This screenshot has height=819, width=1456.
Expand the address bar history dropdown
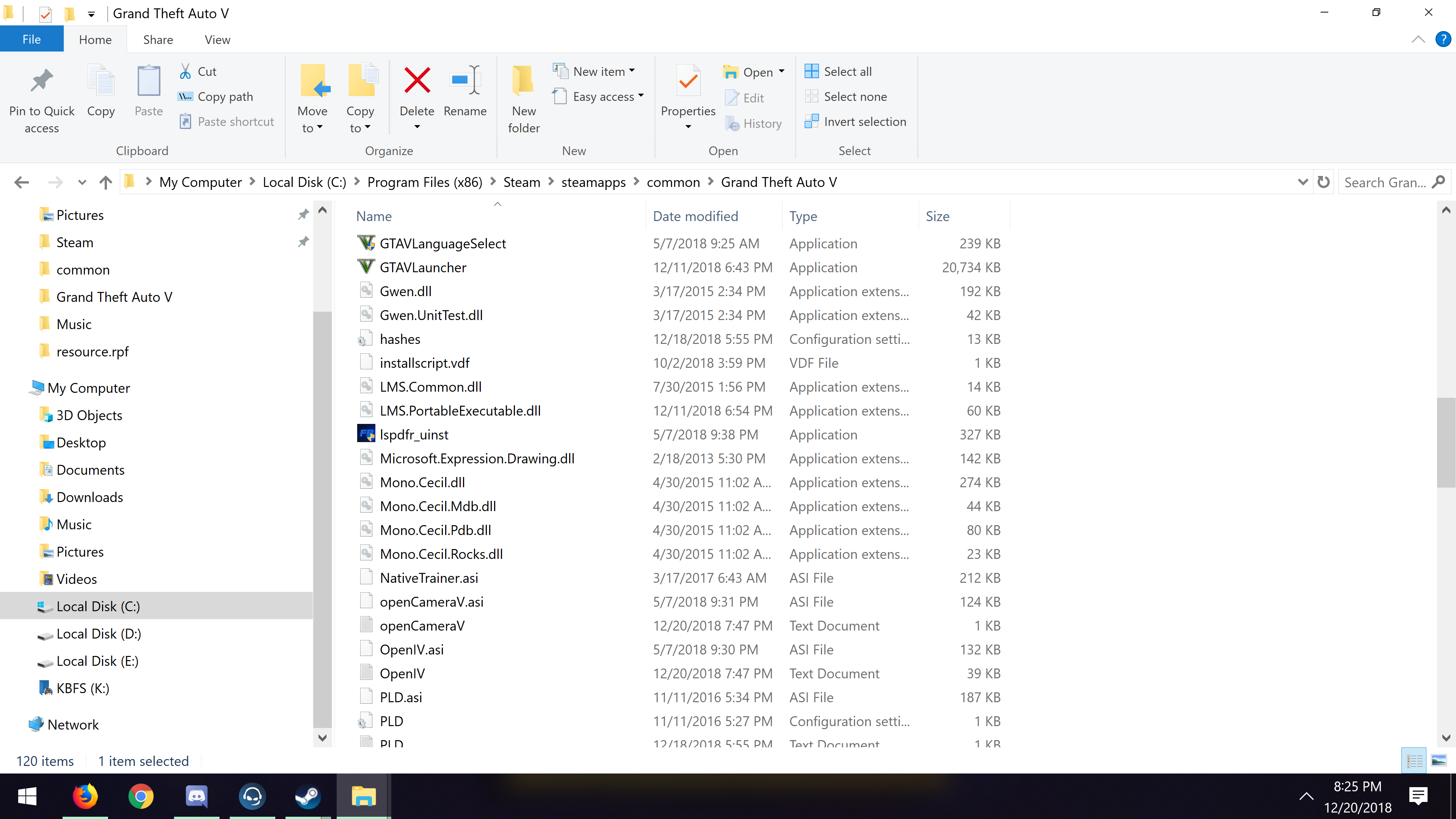(x=1303, y=182)
